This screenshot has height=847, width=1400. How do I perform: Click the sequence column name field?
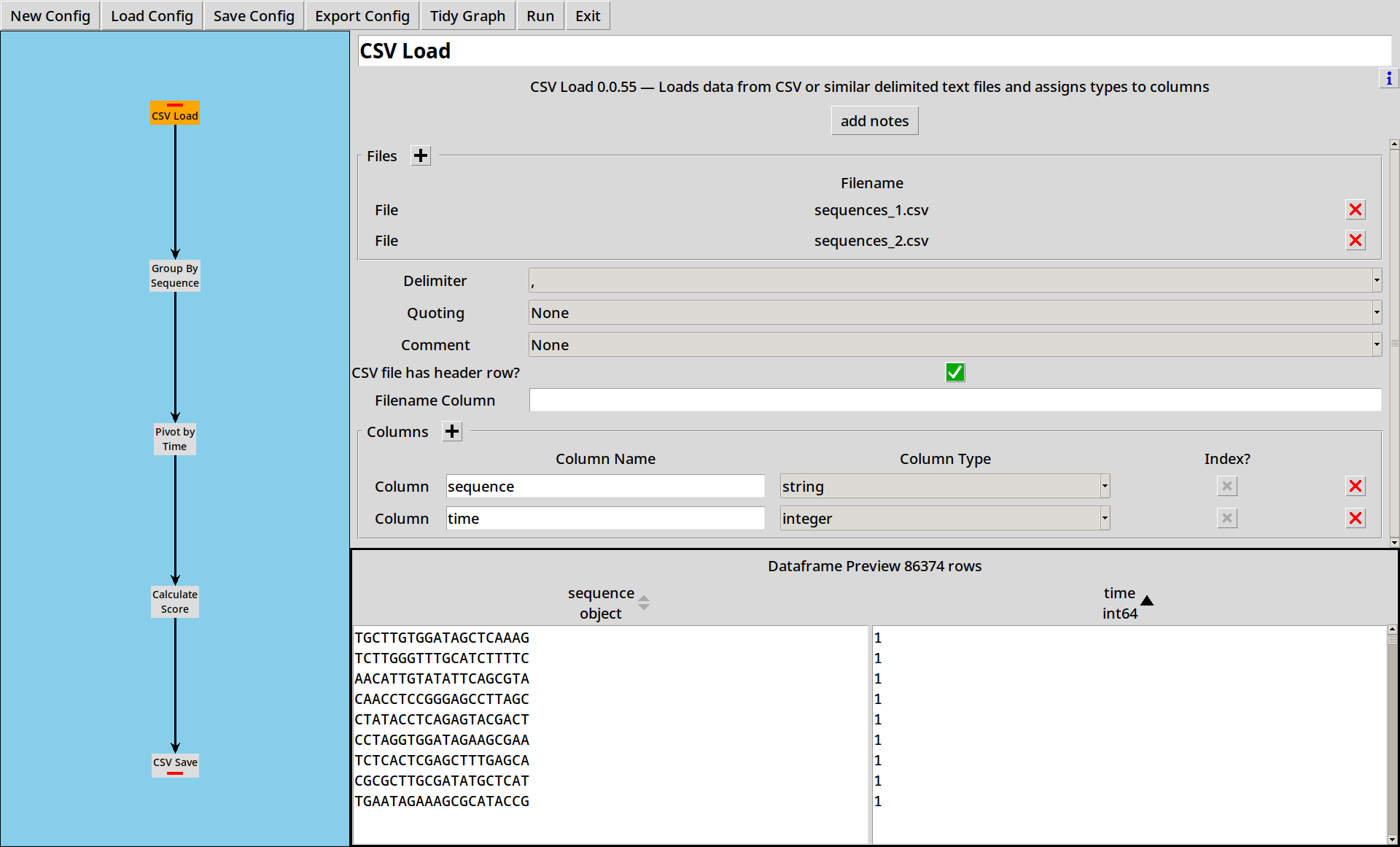[605, 487]
